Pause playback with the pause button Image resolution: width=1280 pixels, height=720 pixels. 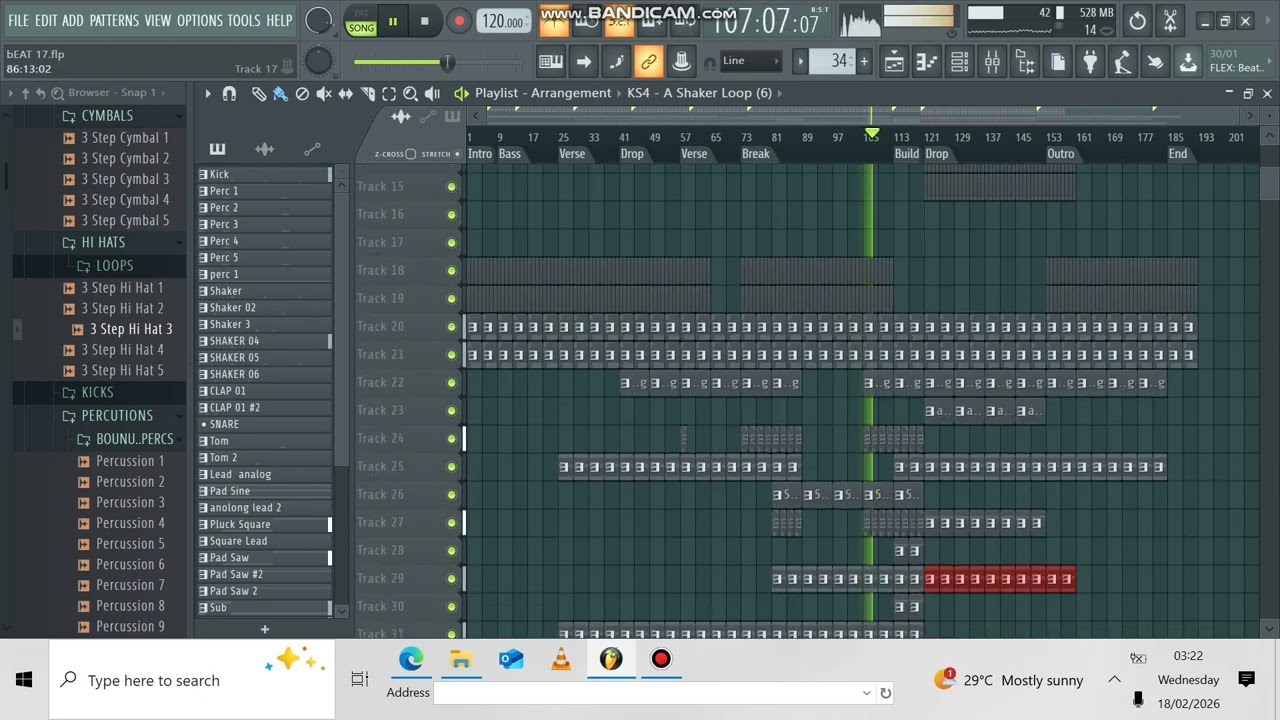(x=393, y=21)
